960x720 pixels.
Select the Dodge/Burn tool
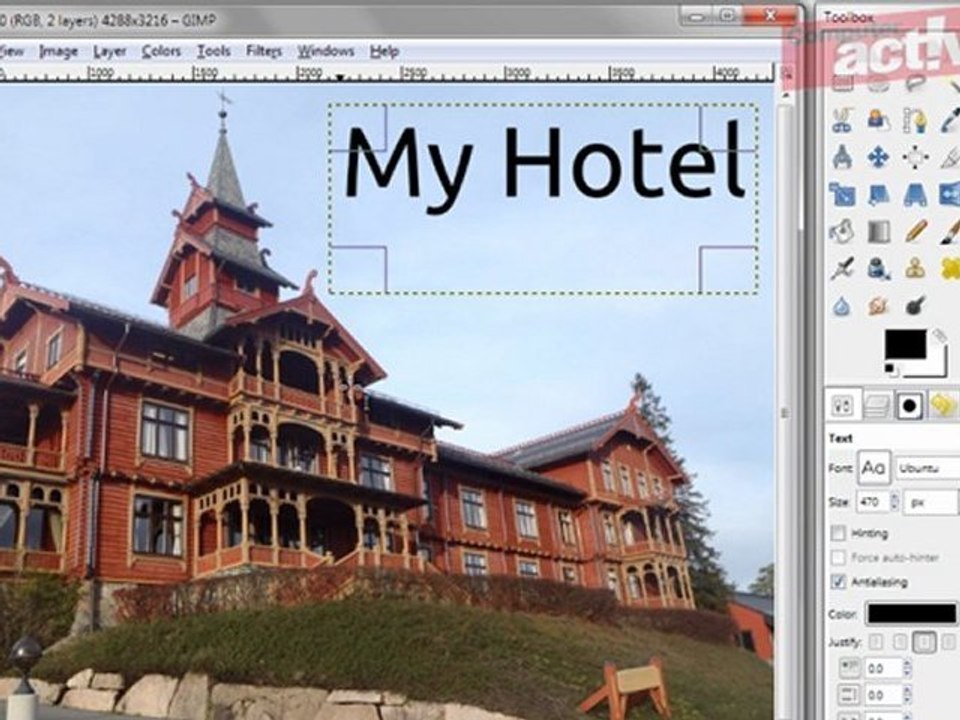pyautogui.click(x=915, y=306)
